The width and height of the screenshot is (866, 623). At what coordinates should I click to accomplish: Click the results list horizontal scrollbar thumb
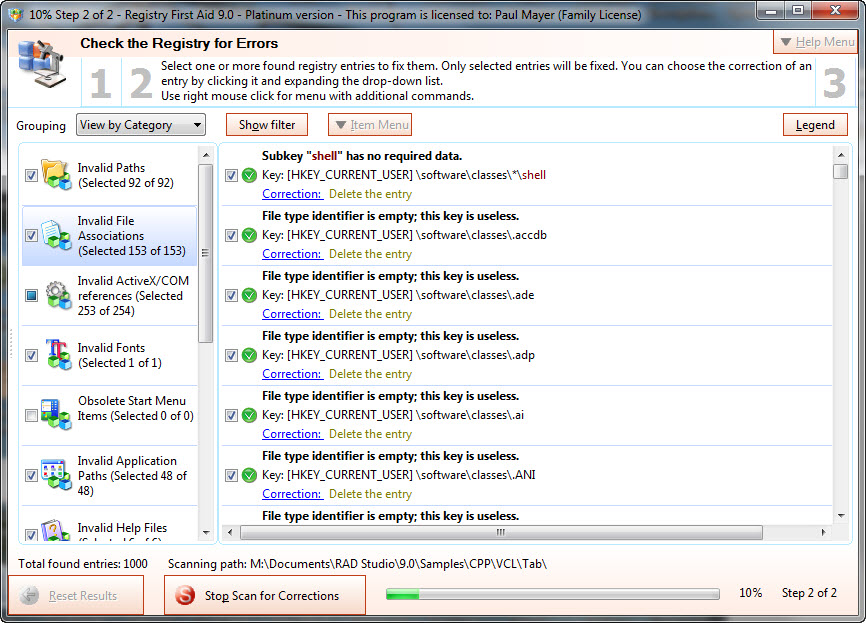[501, 532]
